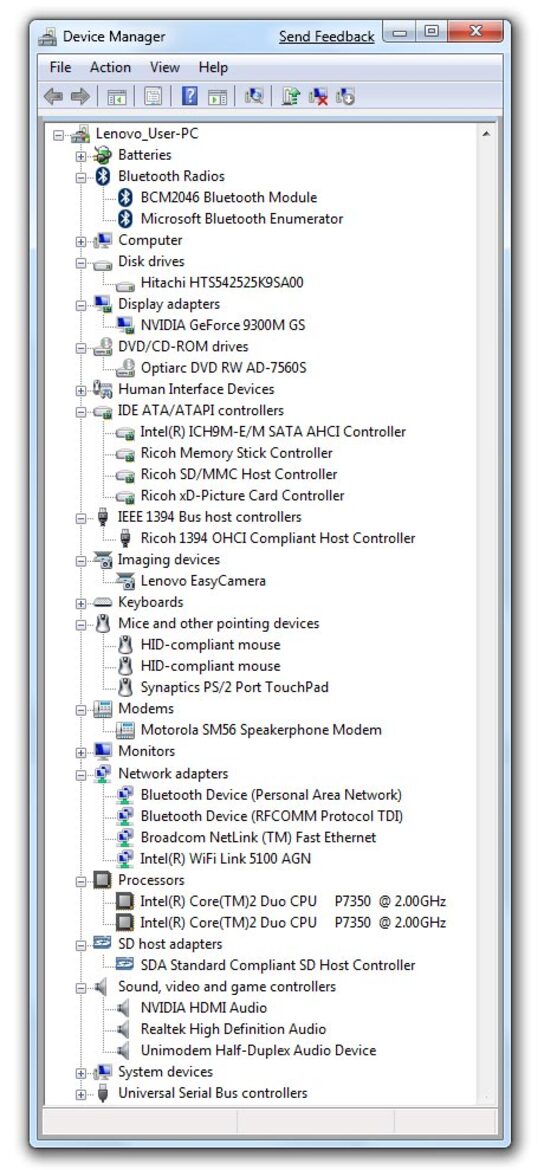Click the scrollbar up arrow

487,134
